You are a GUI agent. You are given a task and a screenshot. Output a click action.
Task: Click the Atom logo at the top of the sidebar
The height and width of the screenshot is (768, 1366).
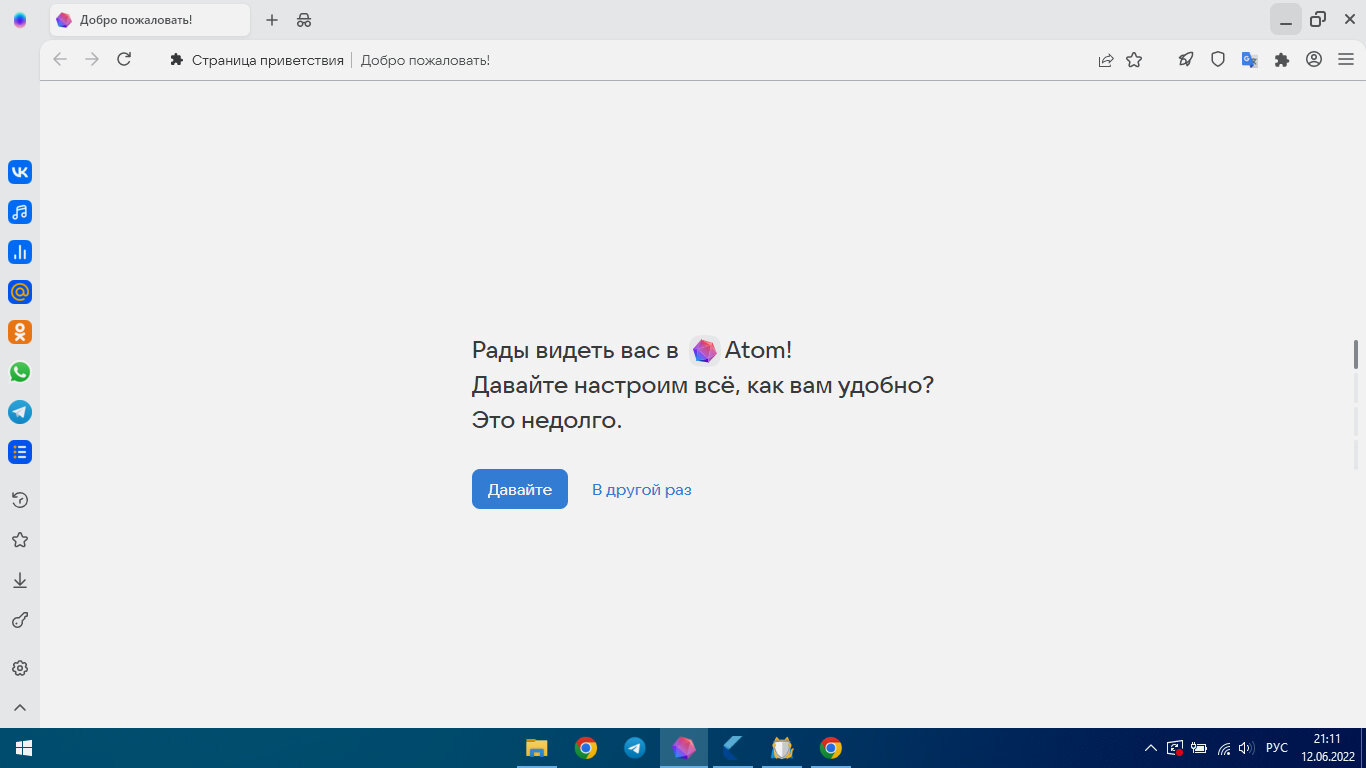20,20
